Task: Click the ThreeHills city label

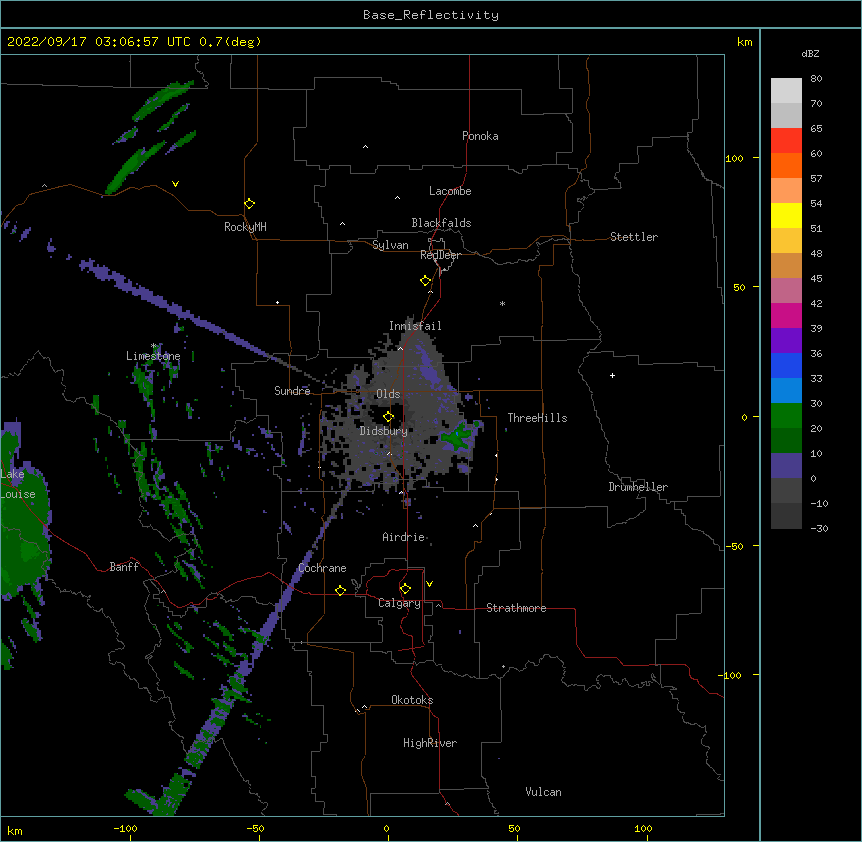Action: (537, 418)
